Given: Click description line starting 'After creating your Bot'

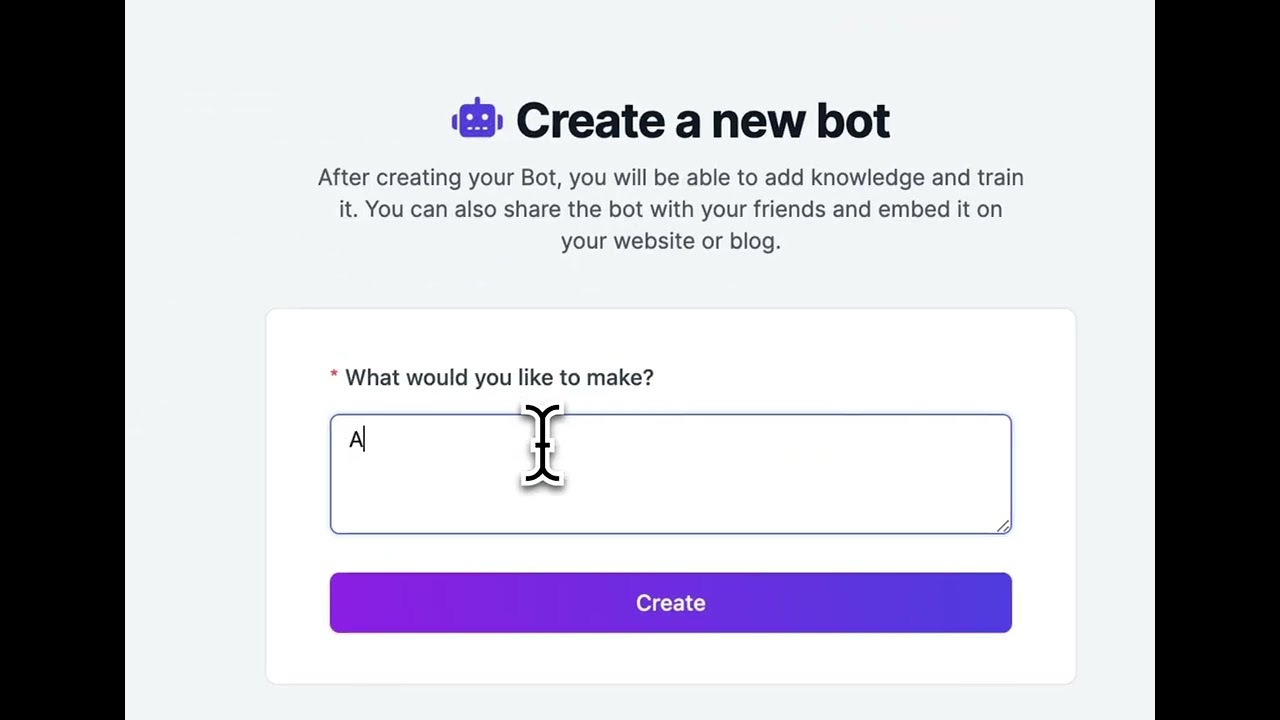Looking at the screenshot, I should 670,177.
